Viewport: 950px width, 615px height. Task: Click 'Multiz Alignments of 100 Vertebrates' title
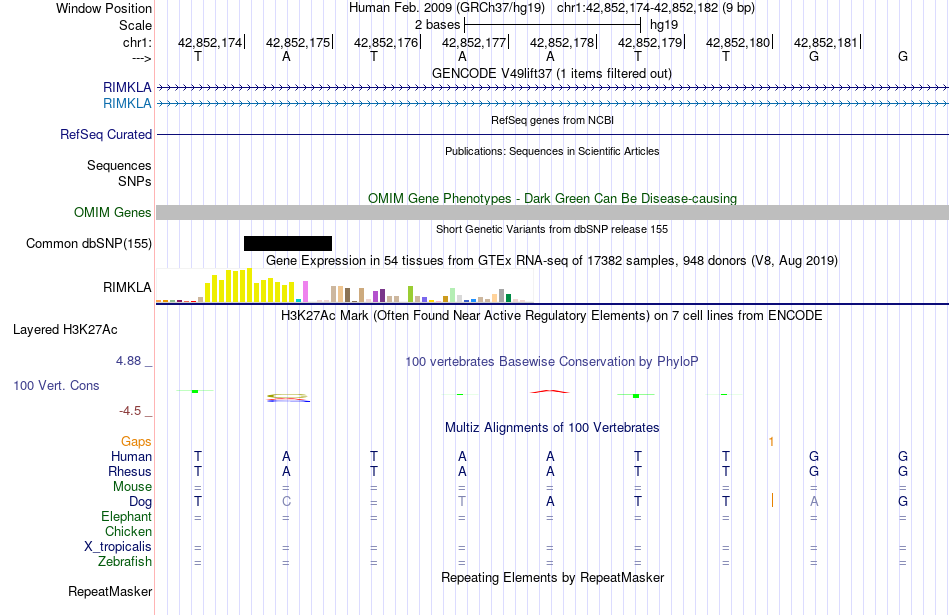[552, 428]
